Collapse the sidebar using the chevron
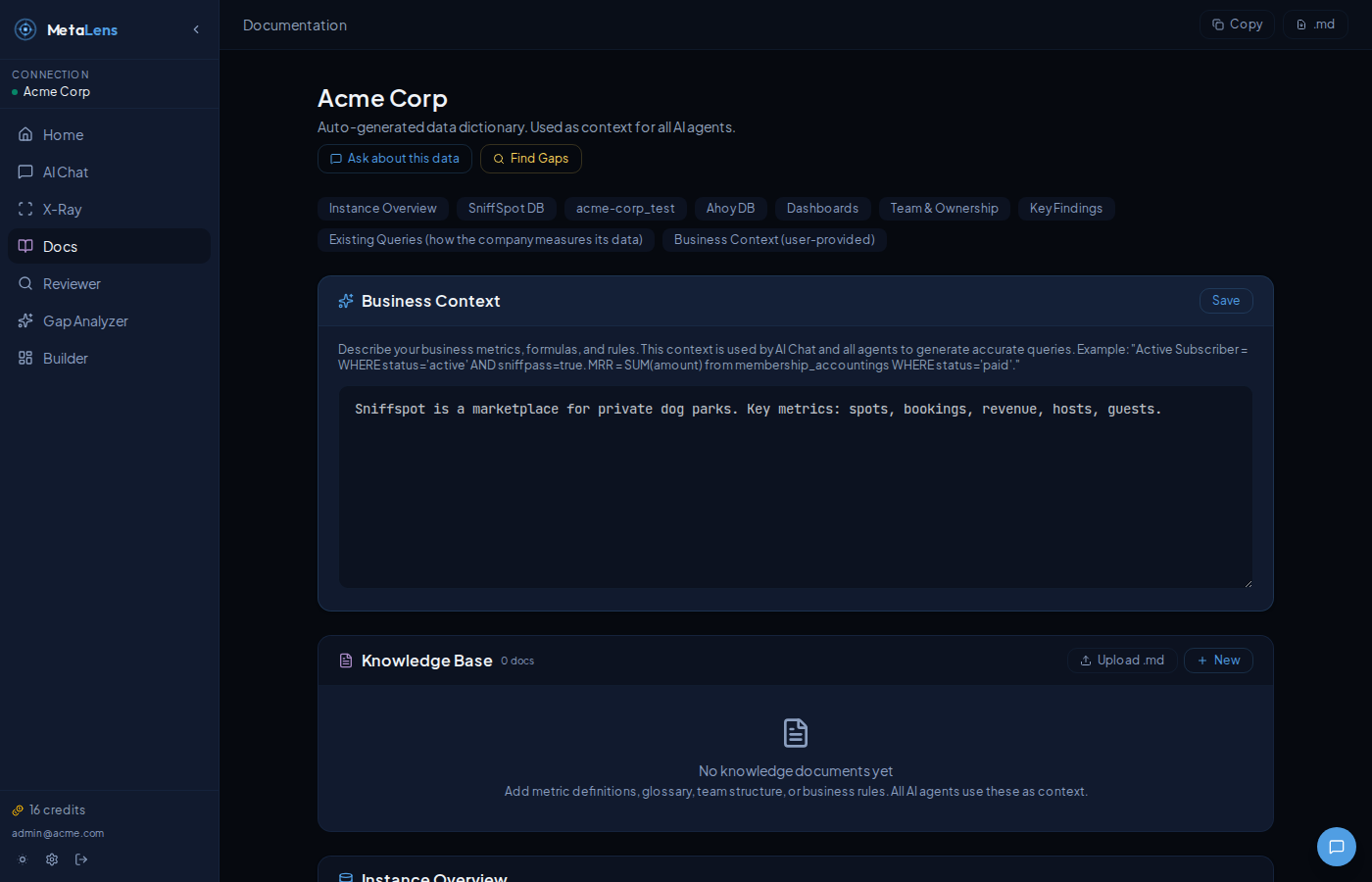The width and height of the screenshot is (1372, 882). (x=195, y=29)
